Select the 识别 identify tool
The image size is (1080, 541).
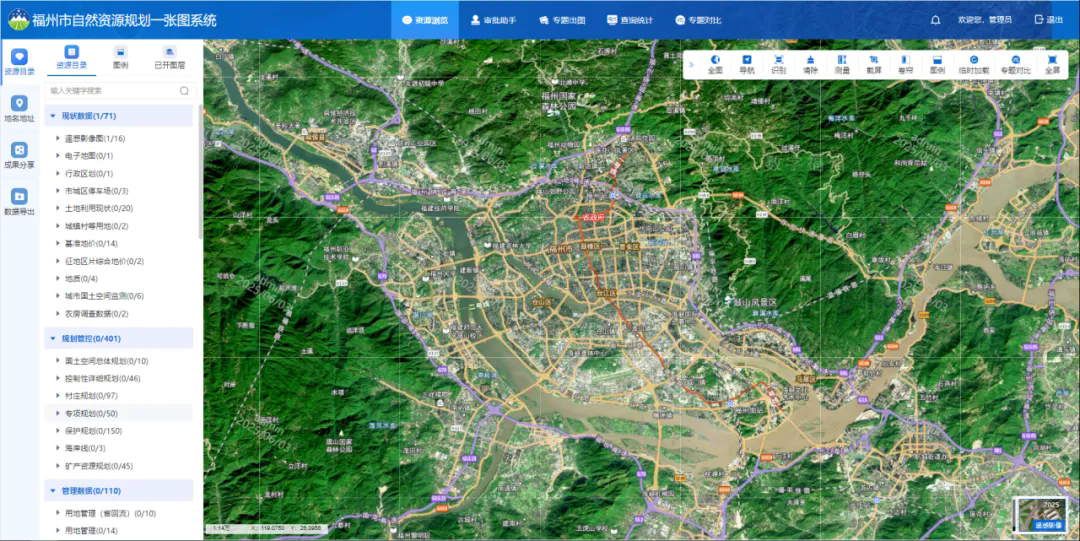(778, 64)
